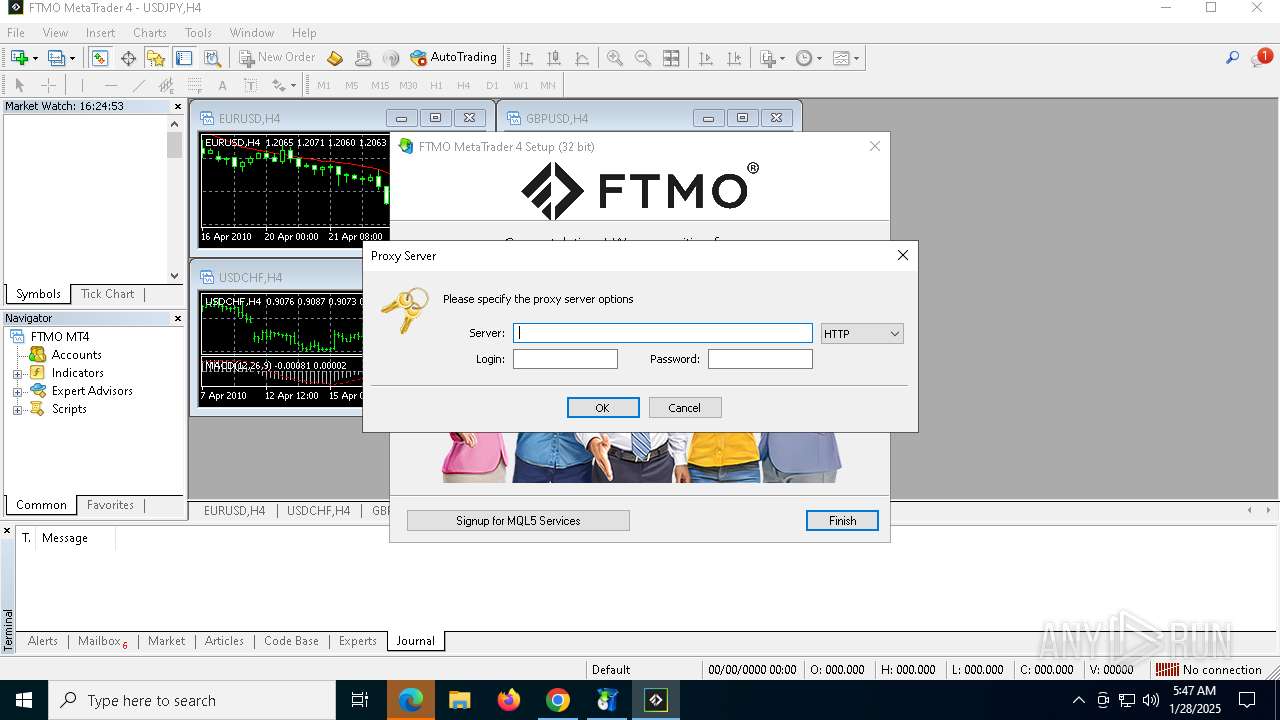Open the New Chart toolbar button

(23, 58)
